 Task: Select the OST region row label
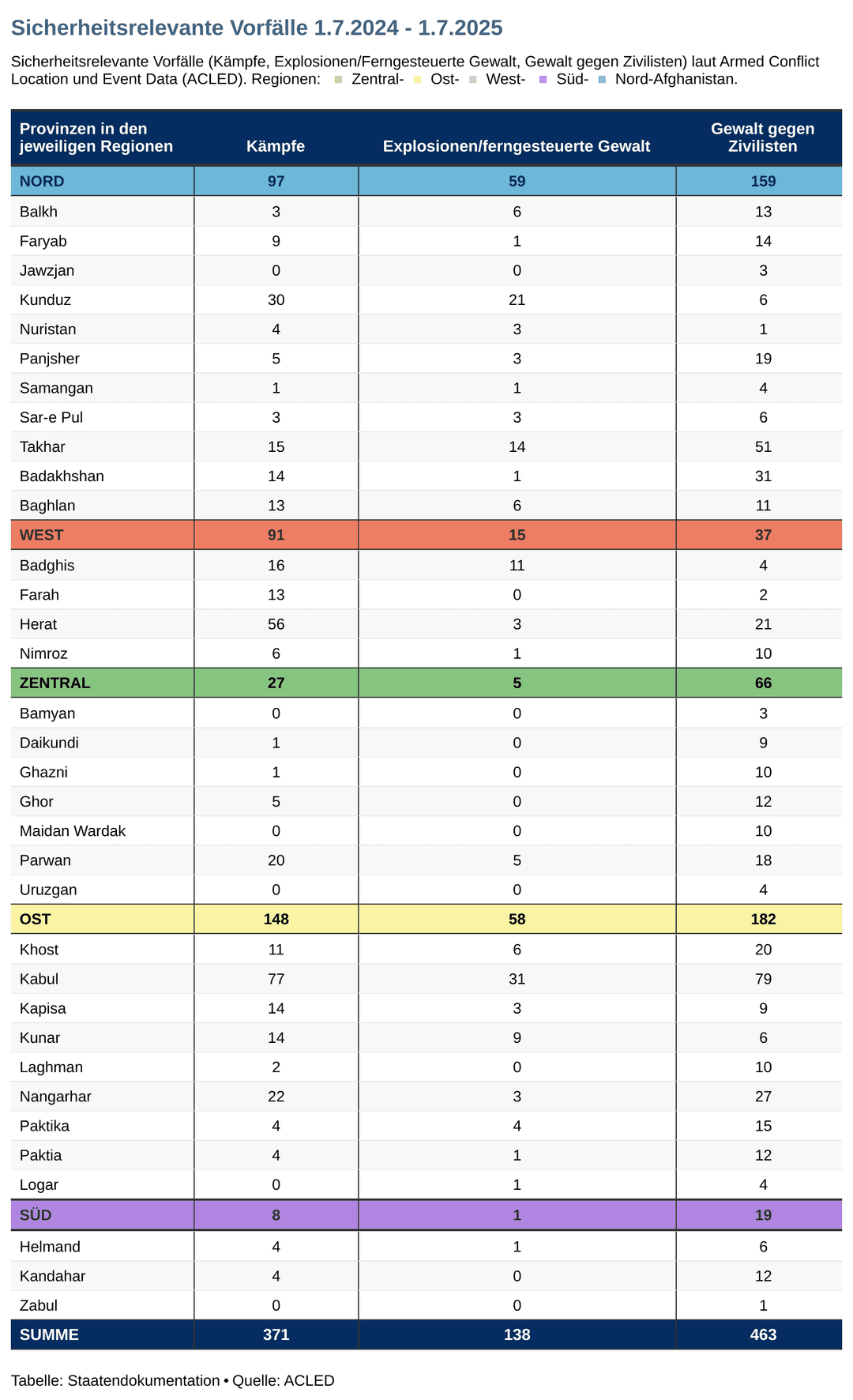click(x=35, y=919)
